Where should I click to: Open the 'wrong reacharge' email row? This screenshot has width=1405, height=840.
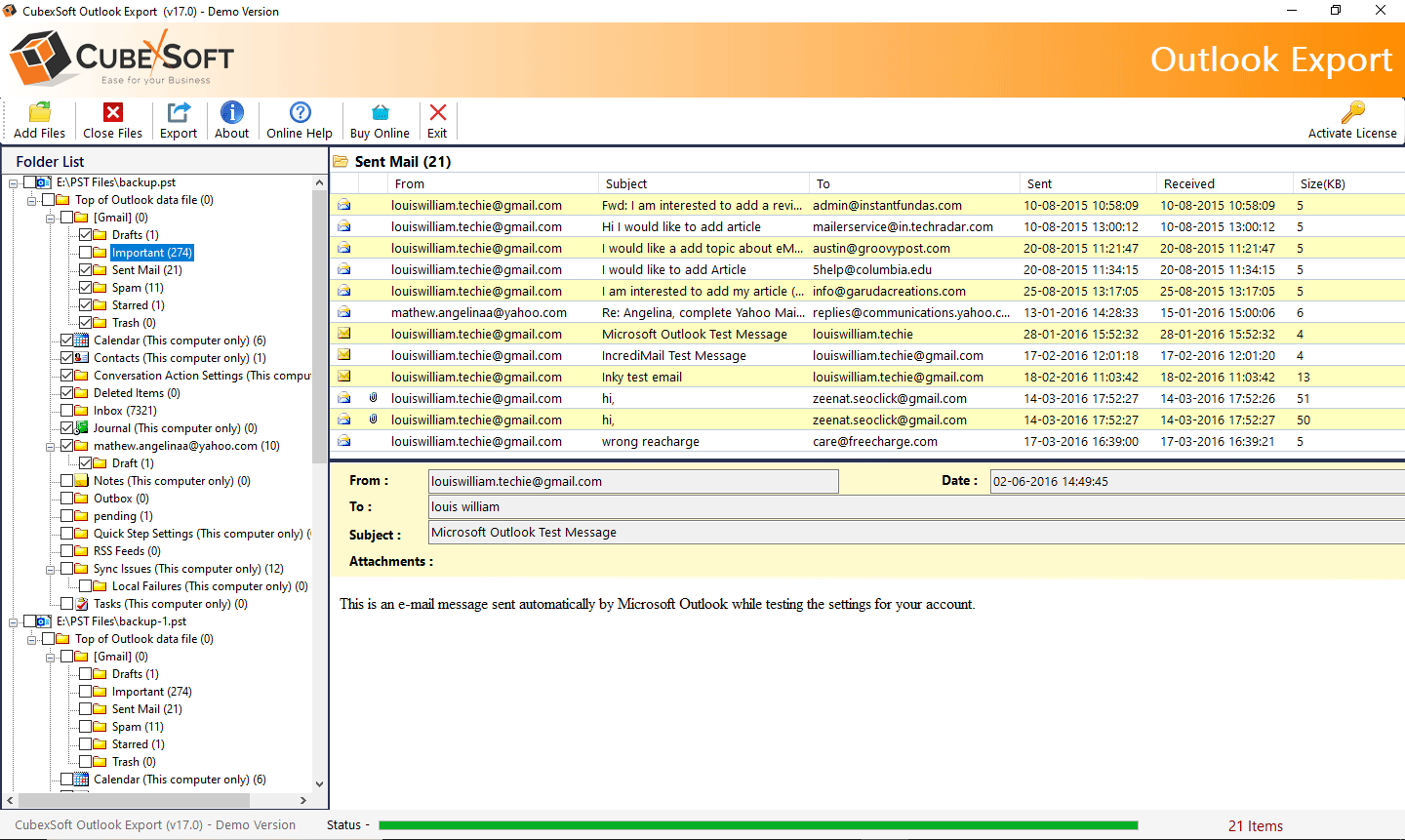(x=651, y=441)
